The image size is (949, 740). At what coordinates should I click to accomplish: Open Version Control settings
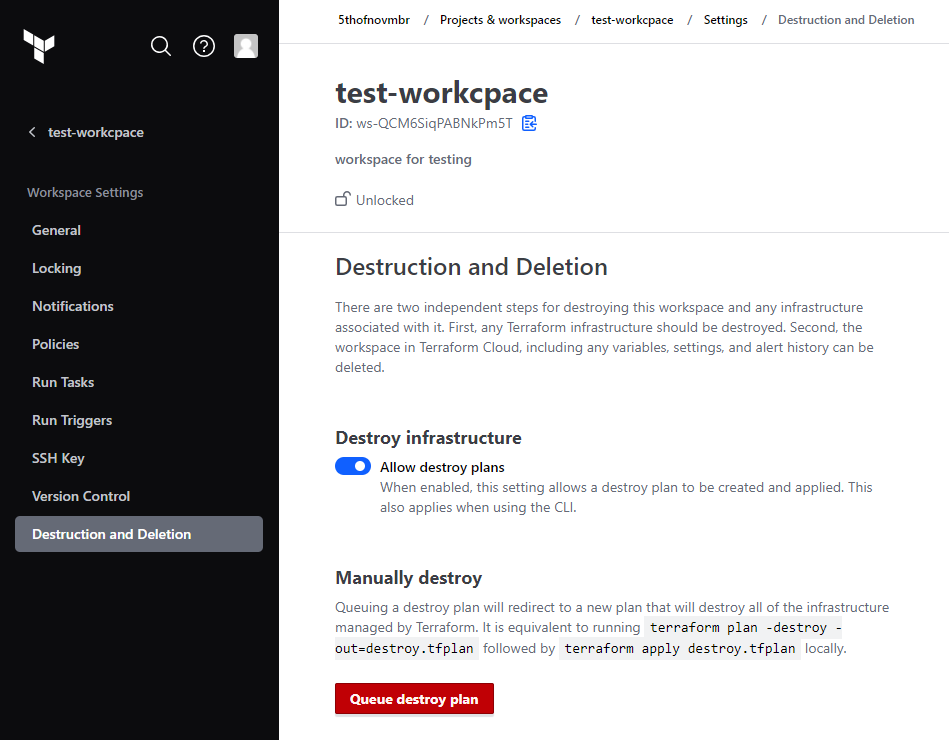(x=81, y=496)
